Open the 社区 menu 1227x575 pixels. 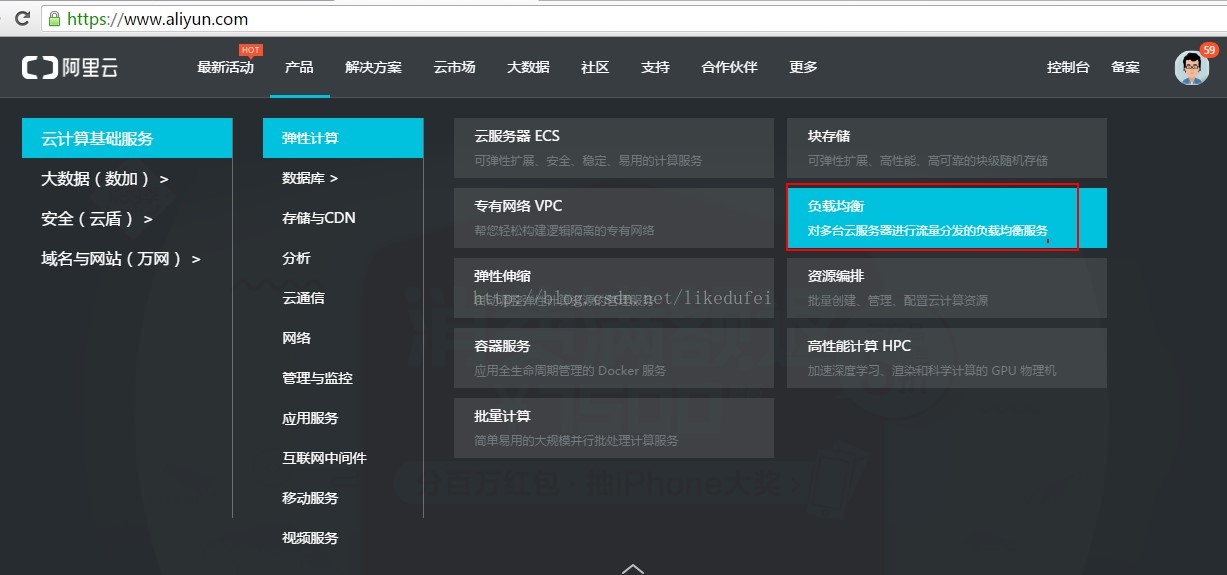coord(595,67)
